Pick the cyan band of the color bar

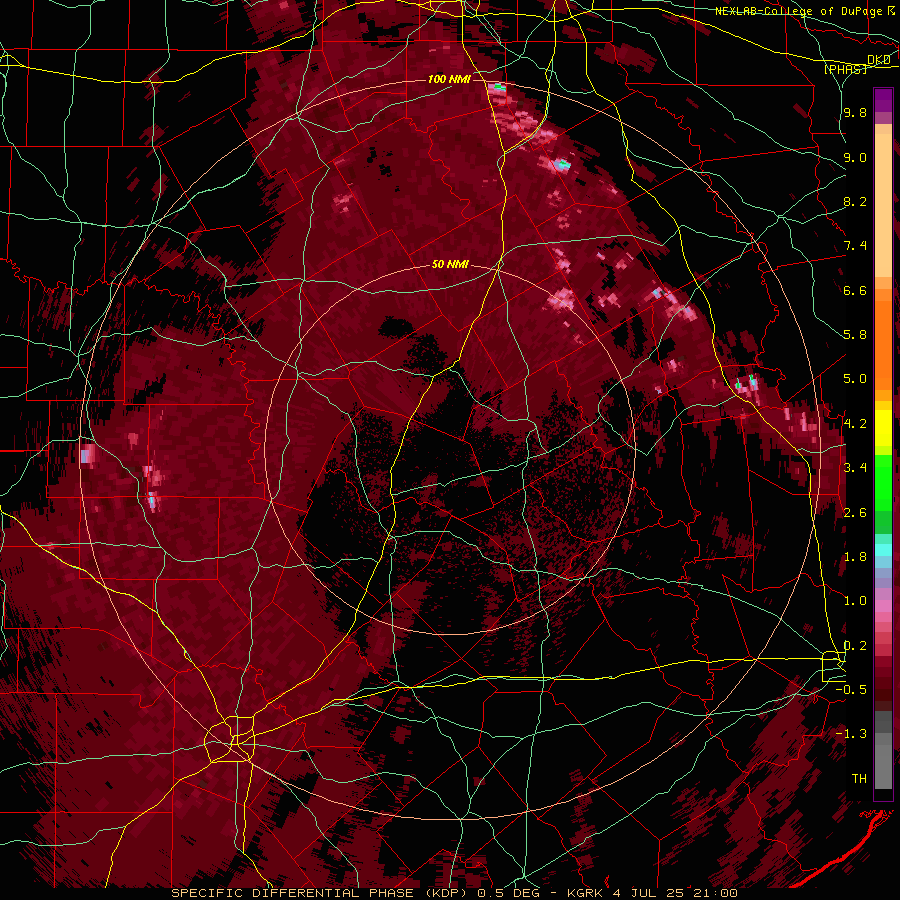(x=883, y=550)
